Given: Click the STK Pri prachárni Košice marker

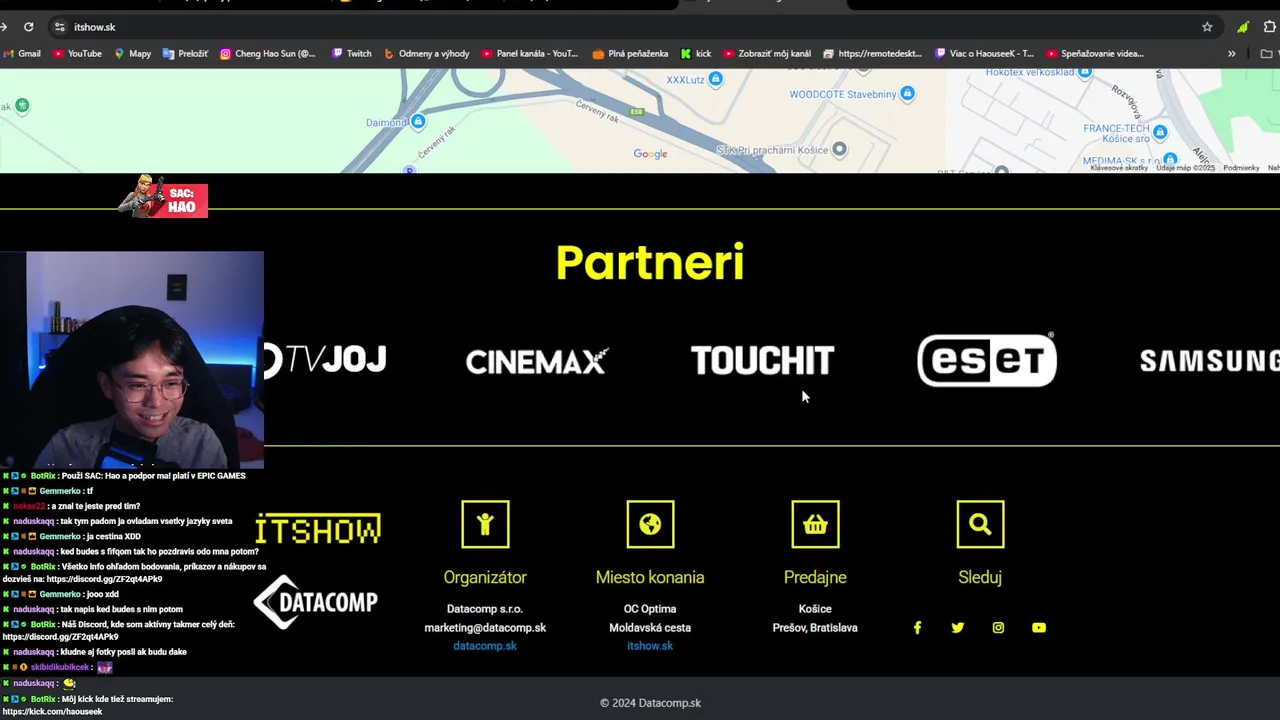Looking at the screenshot, I should click(x=840, y=149).
